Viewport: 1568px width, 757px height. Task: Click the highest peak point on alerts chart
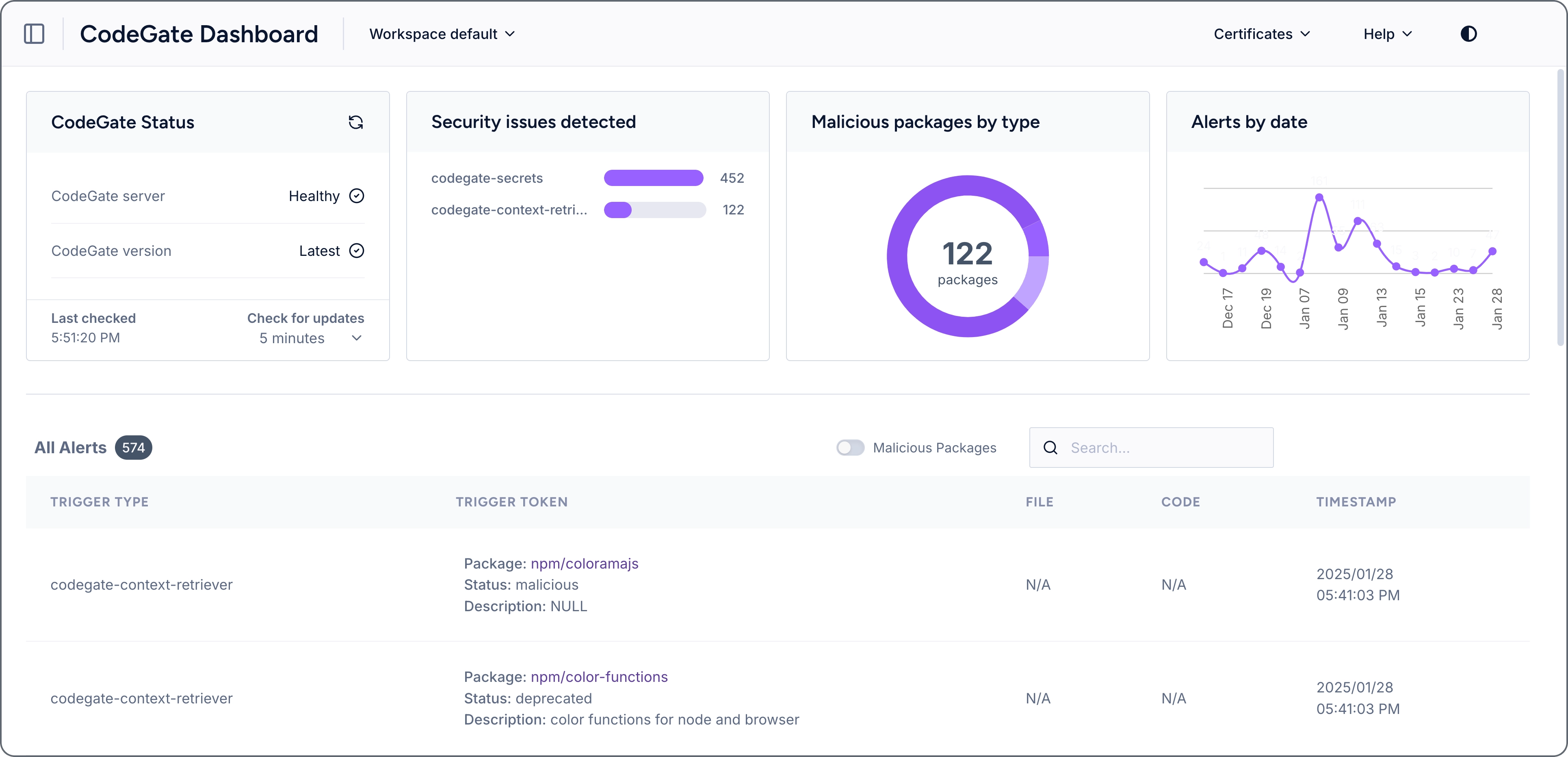(1319, 197)
